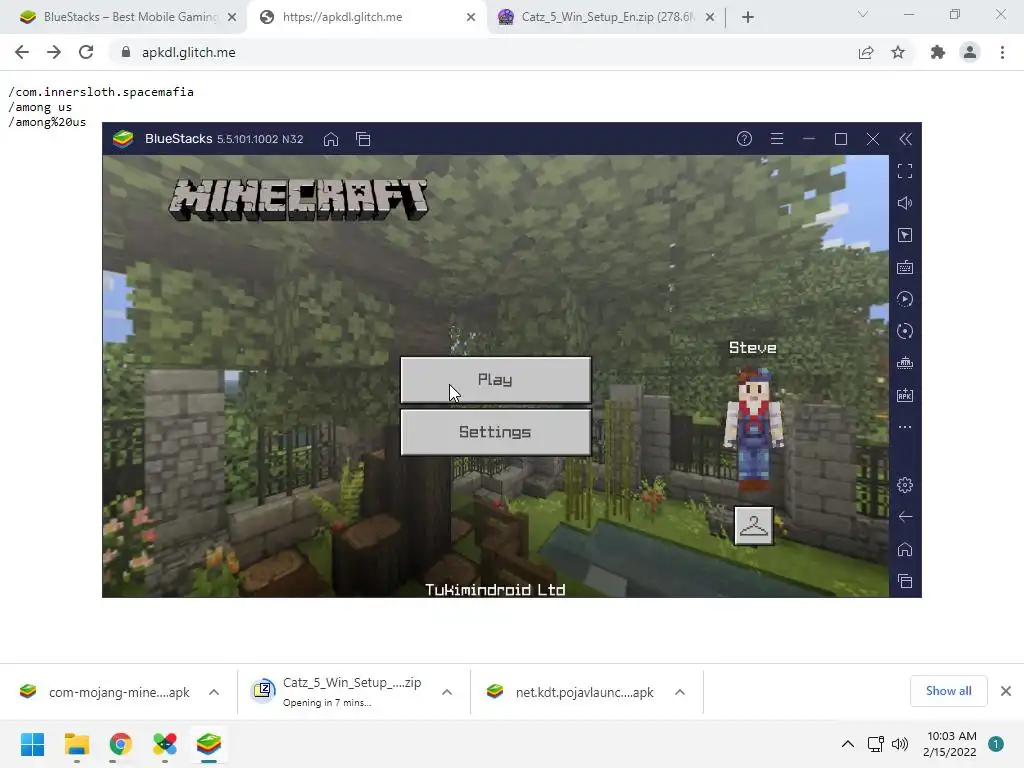Open the dressing room hanger icon

pyautogui.click(x=754, y=526)
